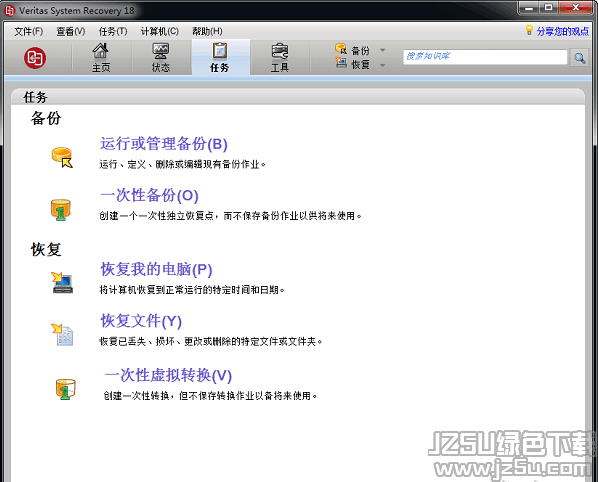The height and width of the screenshot is (482, 598).
Task: Open the 运行或管理备份(B) link
Action: coord(164,144)
